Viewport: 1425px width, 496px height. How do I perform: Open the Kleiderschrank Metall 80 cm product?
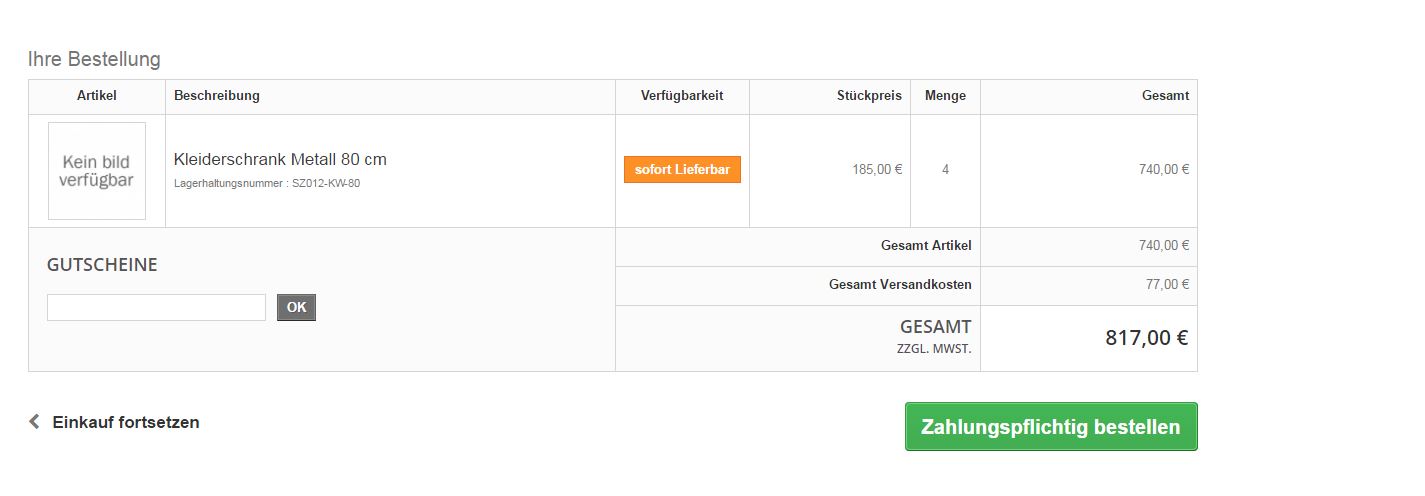[280, 160]
